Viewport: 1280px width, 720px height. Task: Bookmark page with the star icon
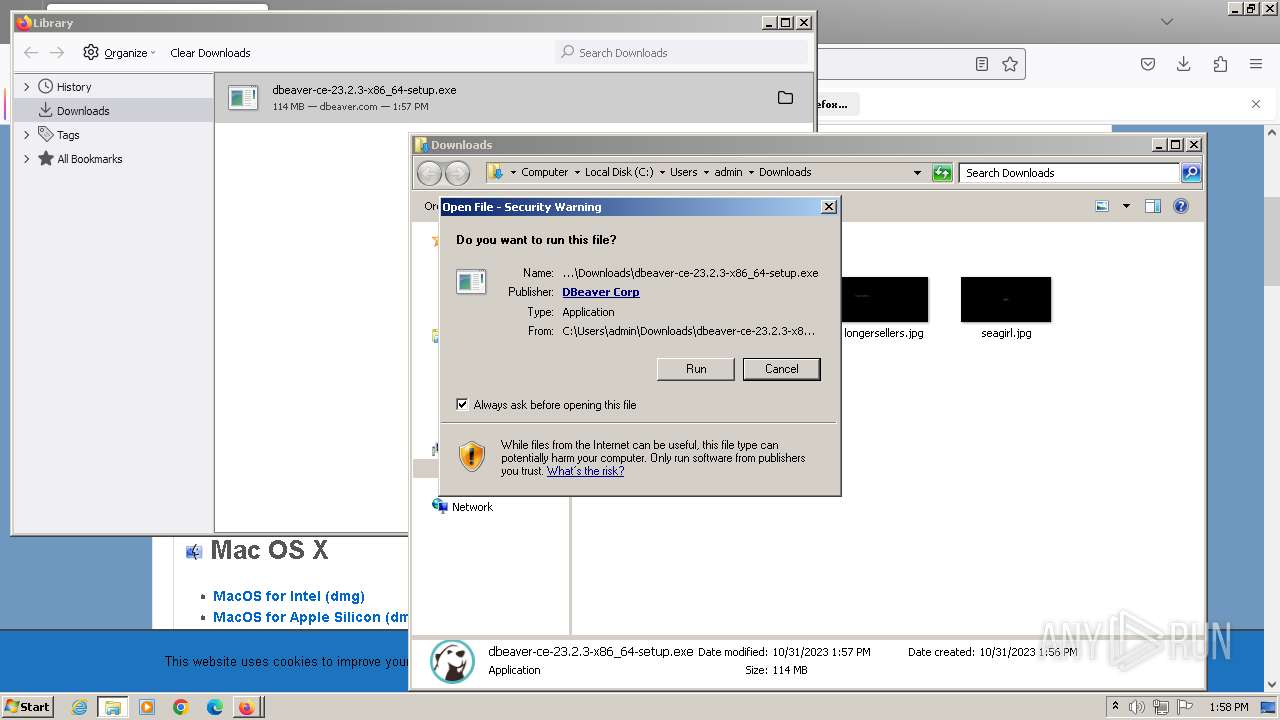[x=1010, y=64]
